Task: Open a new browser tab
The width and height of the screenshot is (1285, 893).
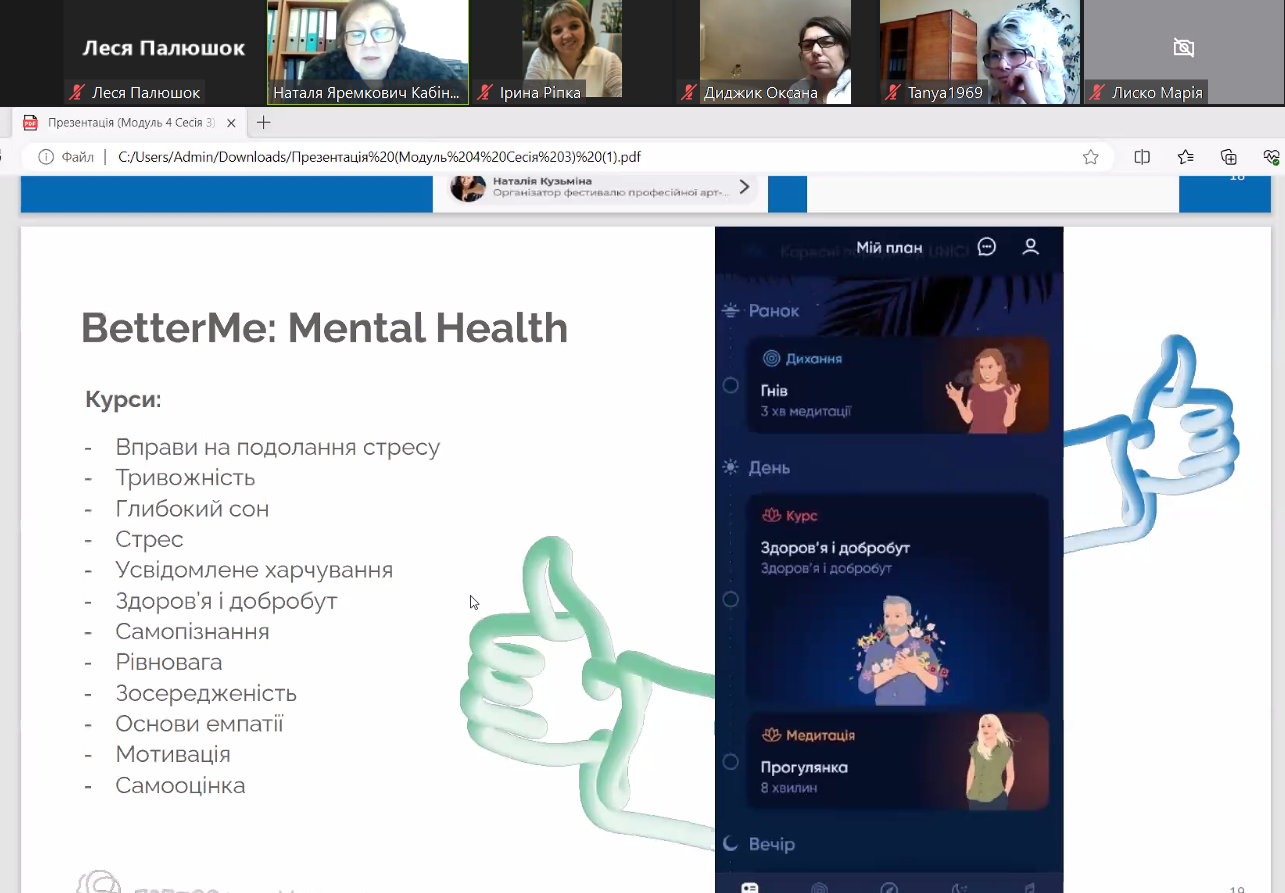Action: tap(264, 123)
